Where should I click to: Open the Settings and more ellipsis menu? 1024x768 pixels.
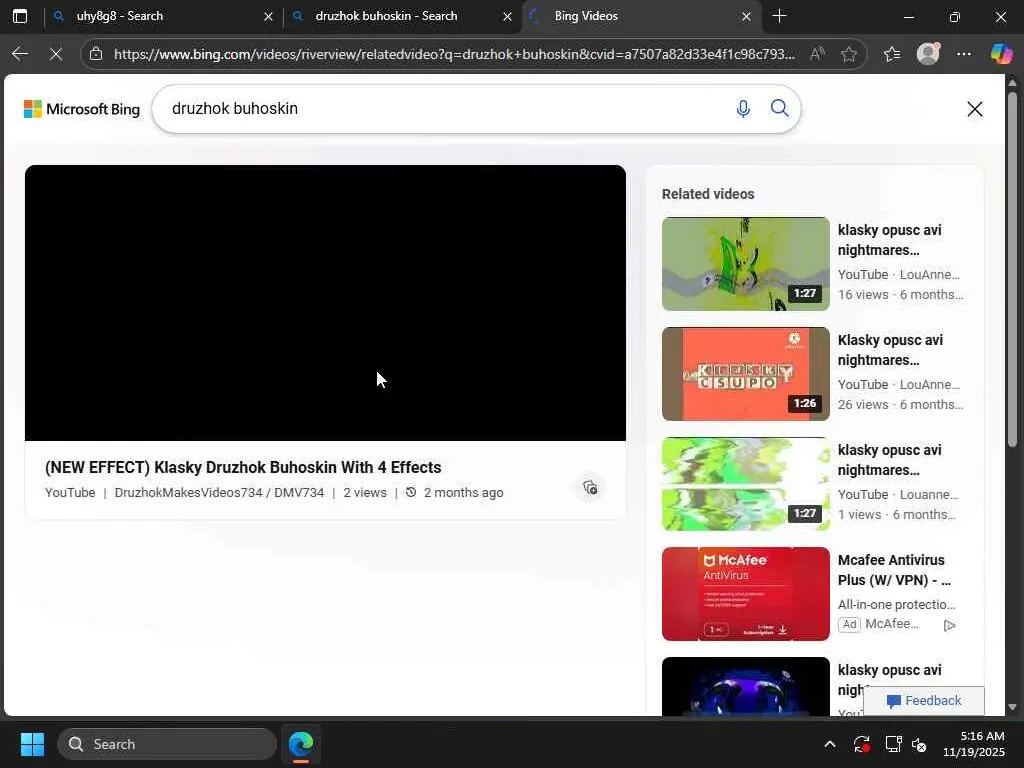964,54
